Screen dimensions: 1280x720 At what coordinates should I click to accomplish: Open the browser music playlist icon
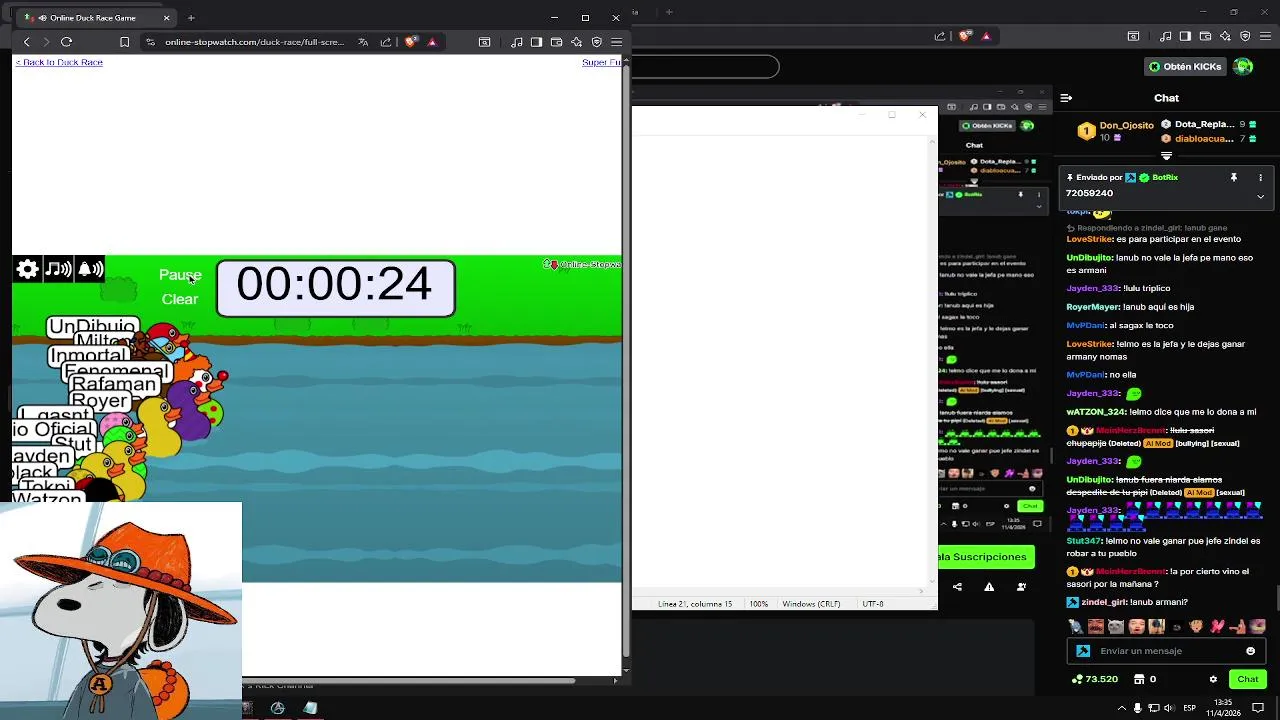tap(517, 42)
